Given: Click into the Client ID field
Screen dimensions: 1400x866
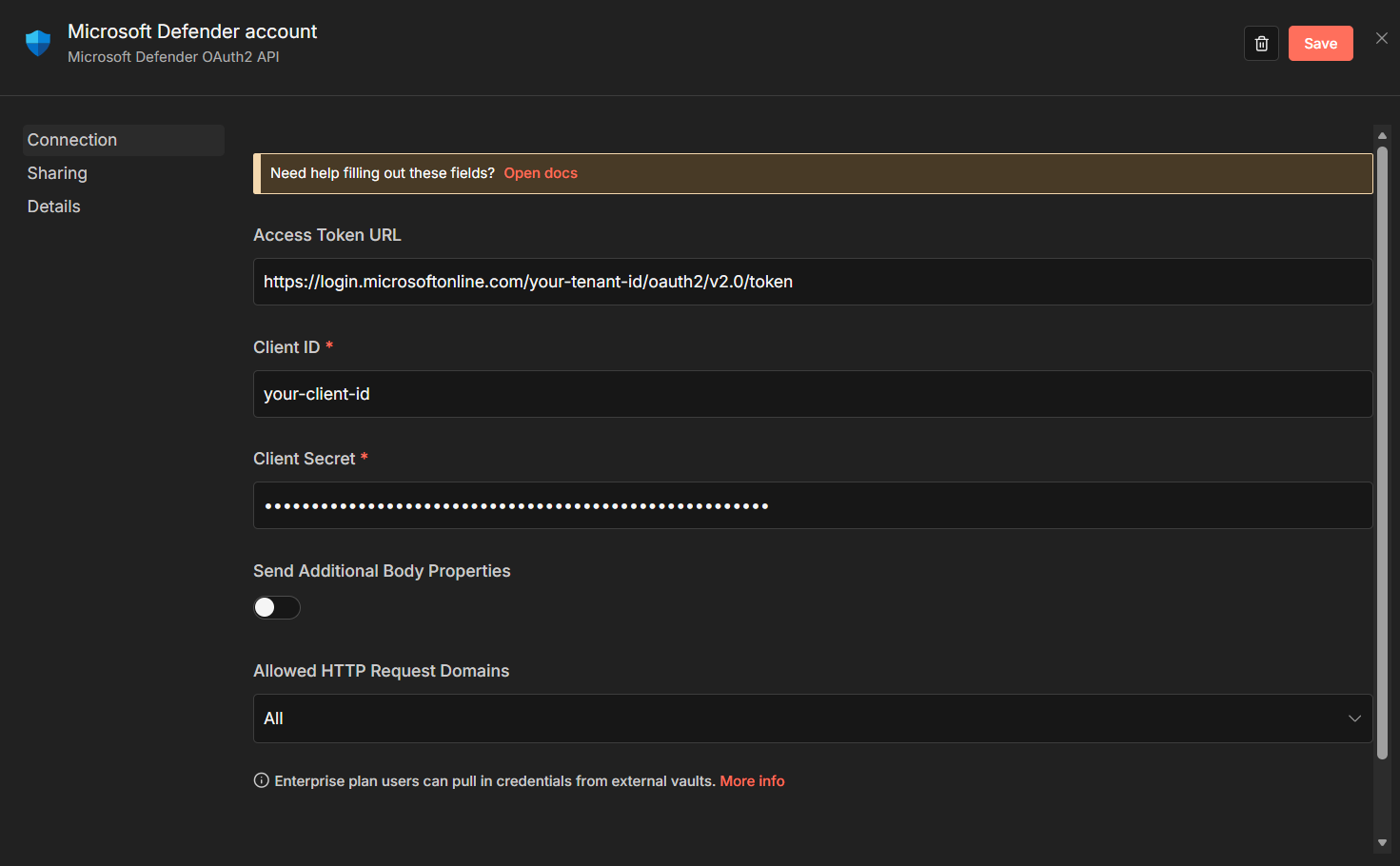Looking at the screenshot, I should [x=812, y=394].
